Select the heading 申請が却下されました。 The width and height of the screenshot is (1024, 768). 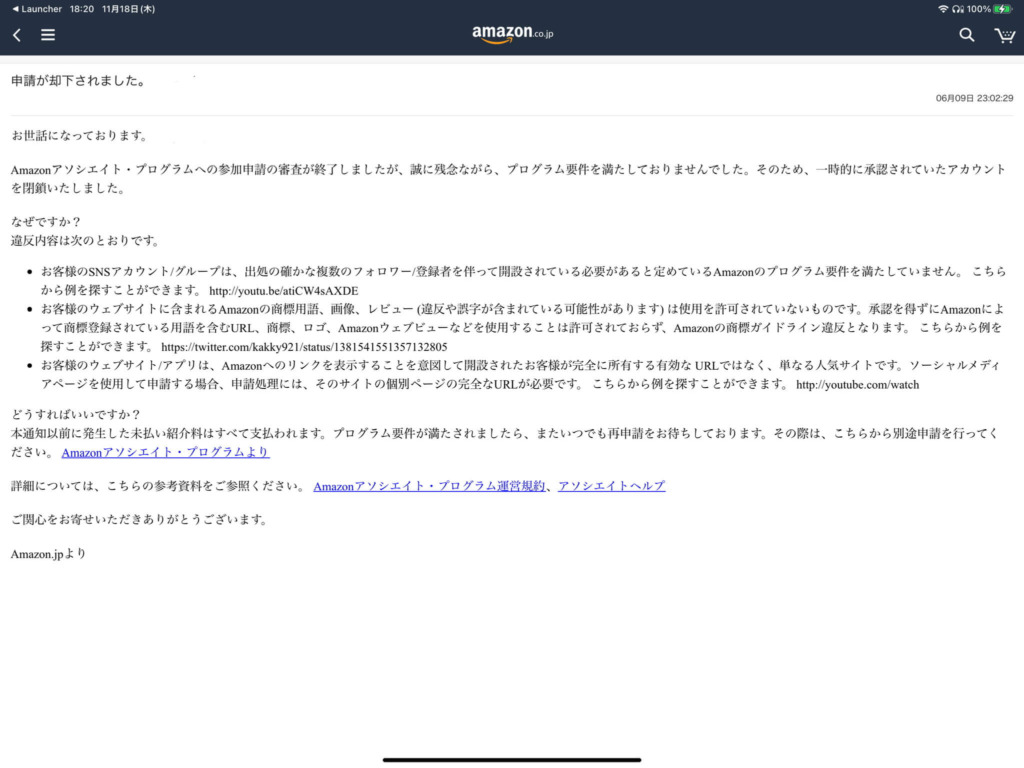[79, 81]
